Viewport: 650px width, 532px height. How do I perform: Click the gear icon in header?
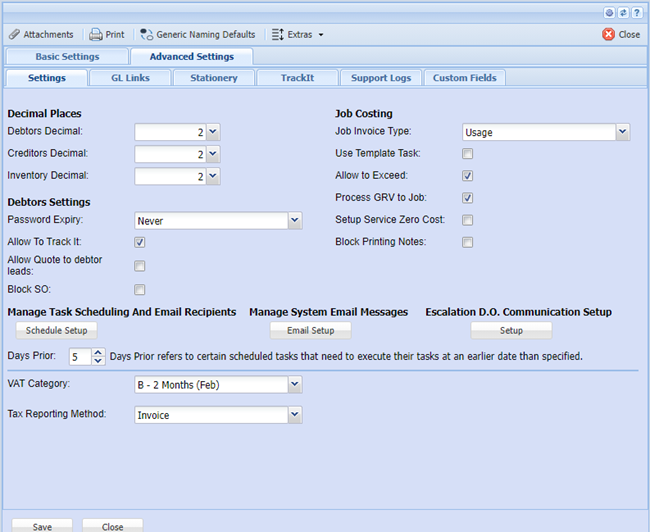(609, 13)
